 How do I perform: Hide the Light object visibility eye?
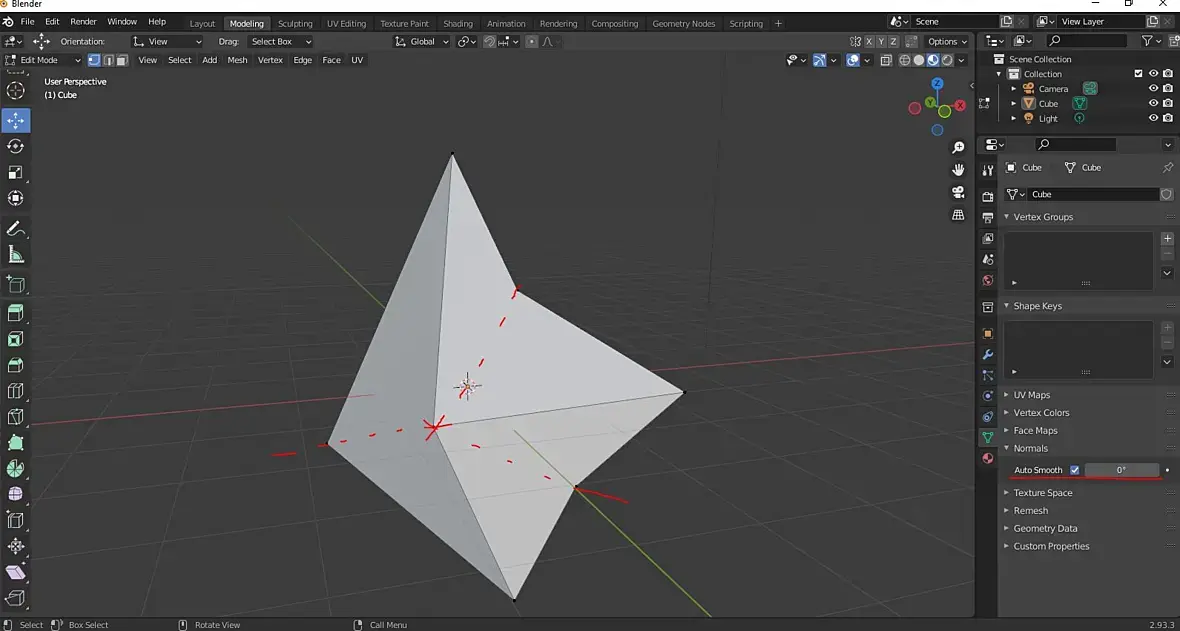coord(1153,118)
